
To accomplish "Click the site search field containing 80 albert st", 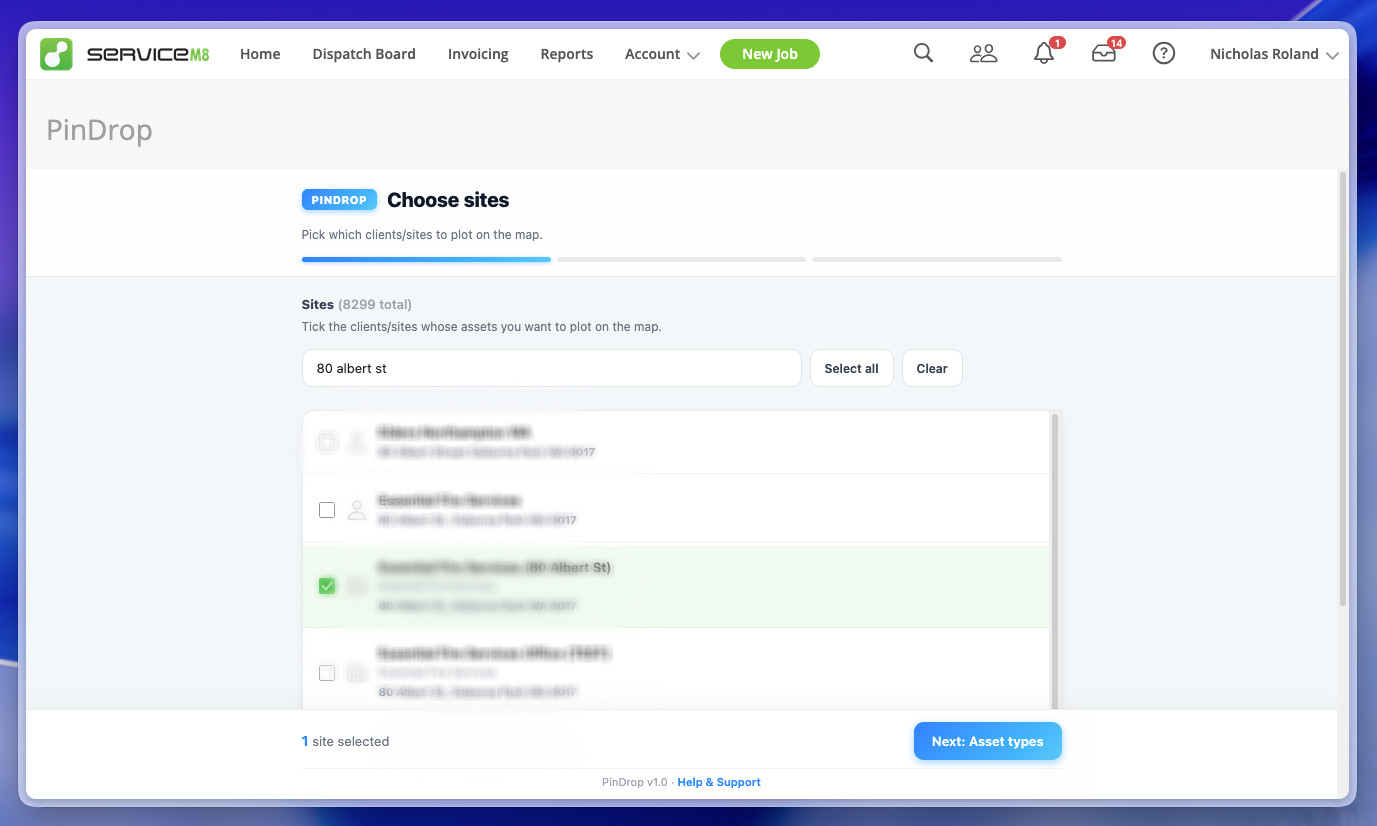I will point(552,368).
